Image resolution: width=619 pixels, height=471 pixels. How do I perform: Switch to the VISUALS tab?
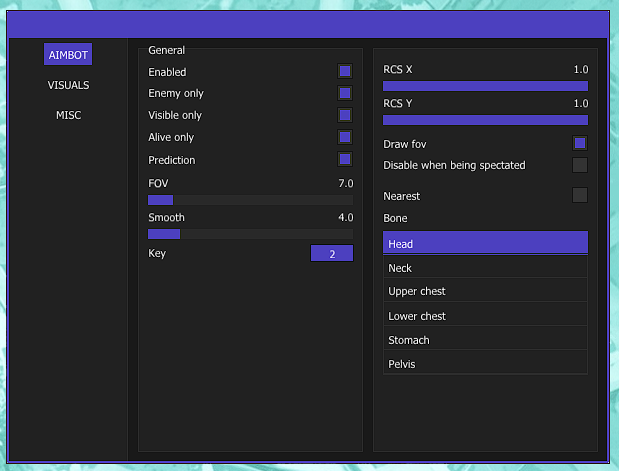(x=68, y=85)
